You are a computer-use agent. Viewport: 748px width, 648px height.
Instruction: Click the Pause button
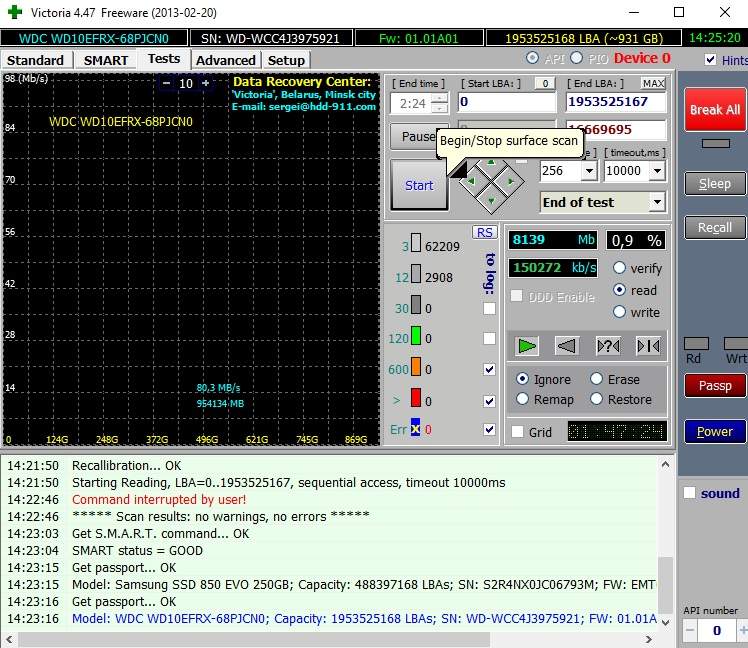pos(414,136)
